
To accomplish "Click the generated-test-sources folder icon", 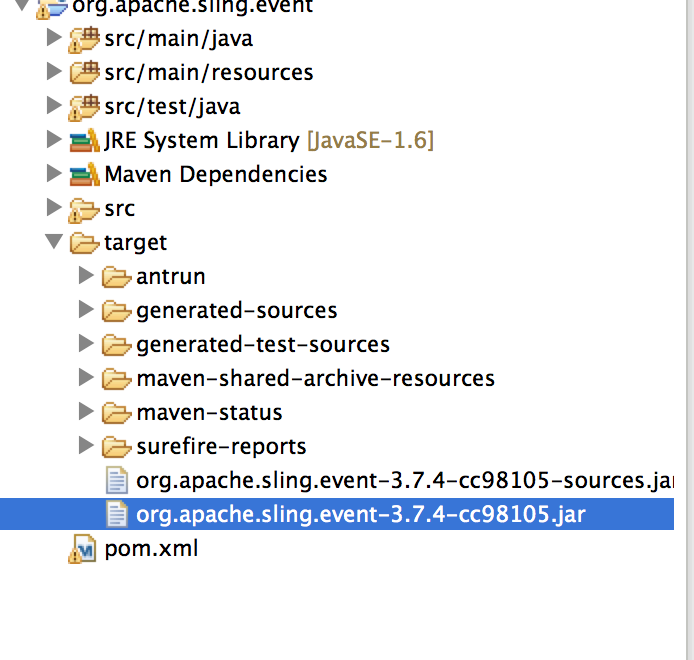I will pyautogui.click(x=116, y=346).
